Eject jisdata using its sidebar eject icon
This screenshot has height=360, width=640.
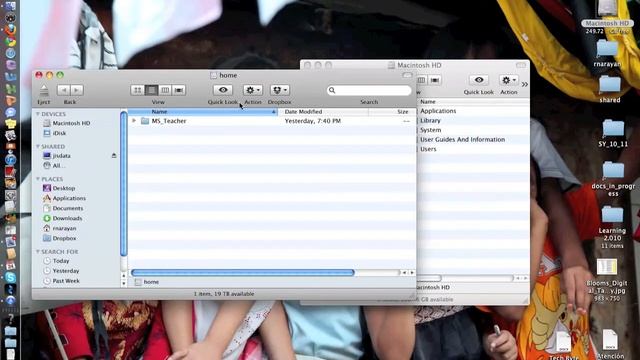[114, 156]
